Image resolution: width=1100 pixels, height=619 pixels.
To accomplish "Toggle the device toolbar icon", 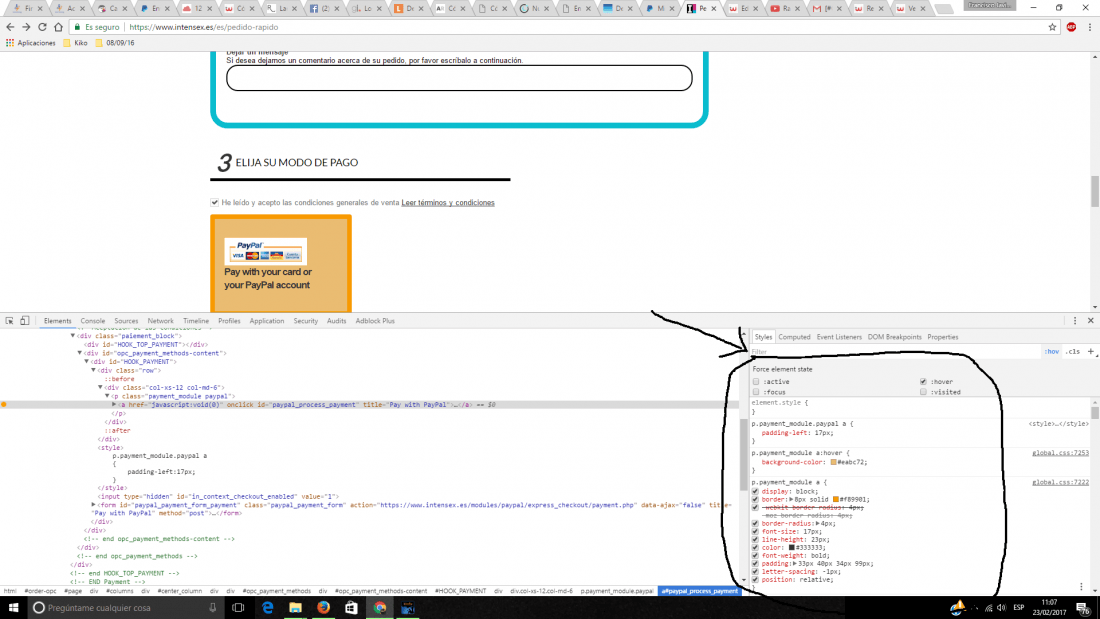I will tap(25, 321).
